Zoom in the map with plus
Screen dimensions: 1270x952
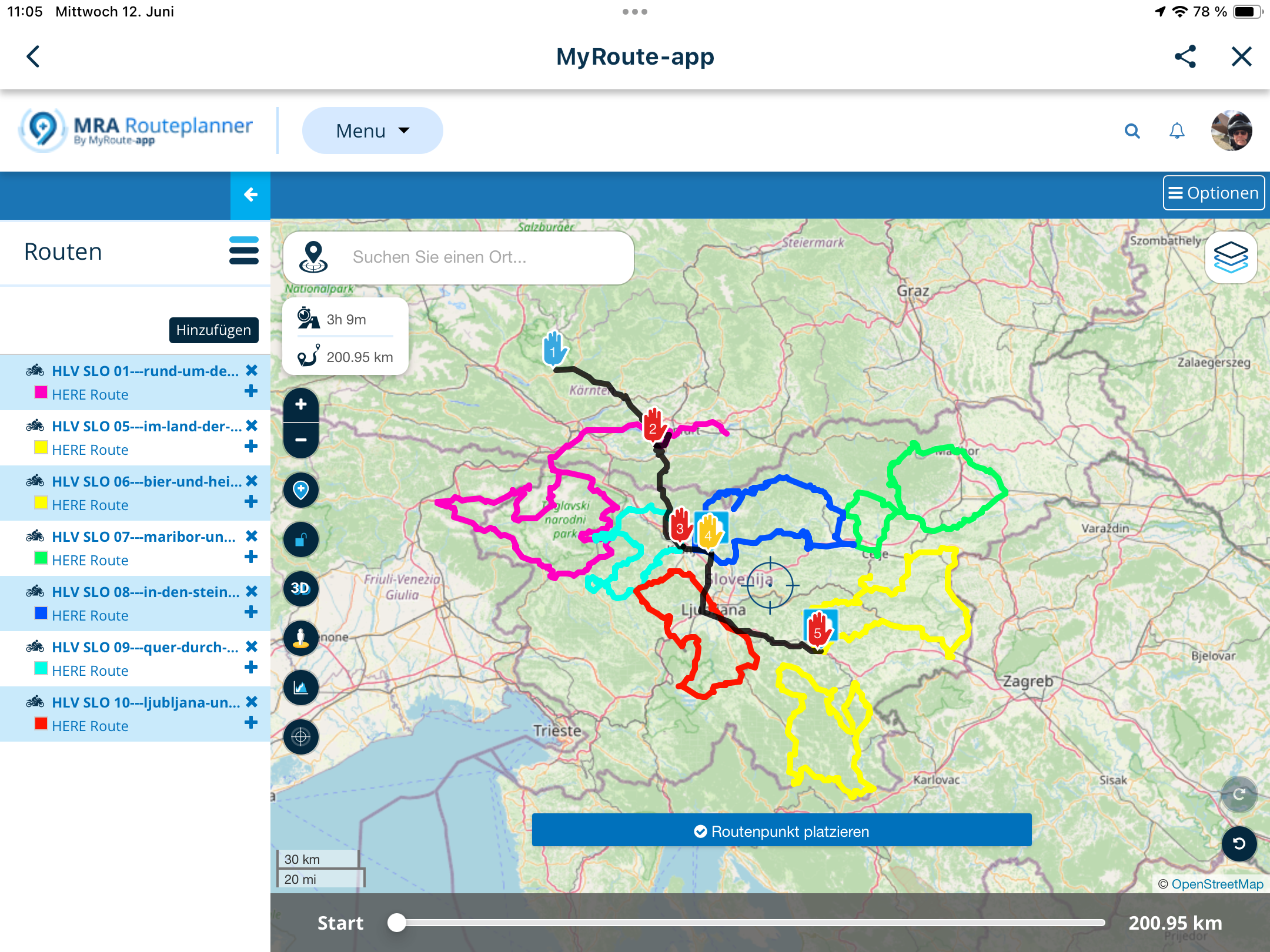pyautogui.click(x=301, y=405)
